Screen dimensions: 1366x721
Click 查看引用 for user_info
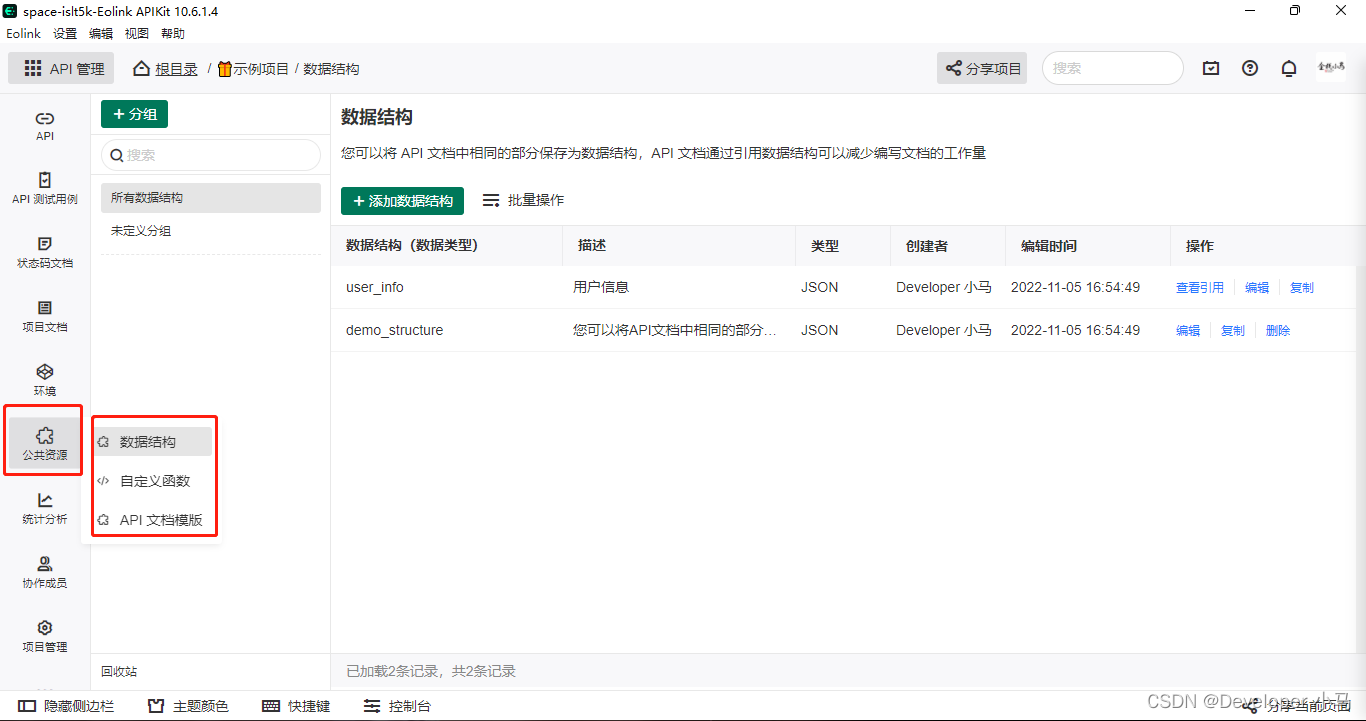point(1200,287)
